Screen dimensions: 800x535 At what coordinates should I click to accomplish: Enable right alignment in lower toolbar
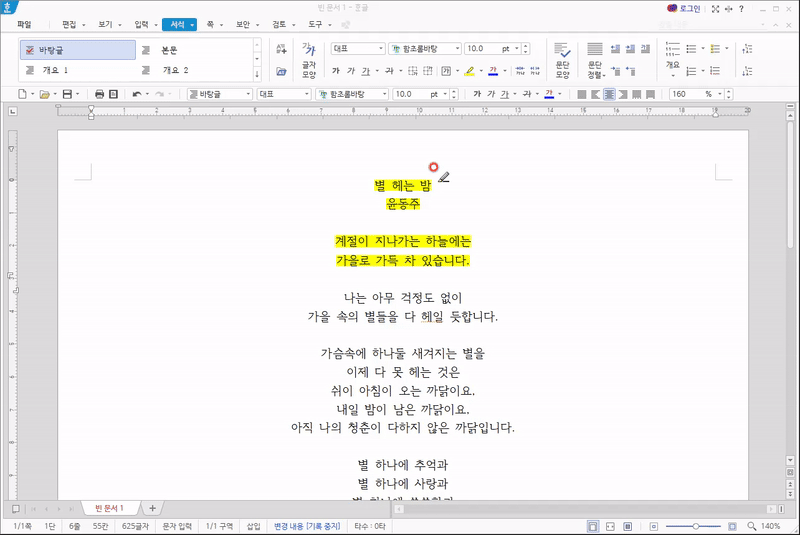pos(623,94)
